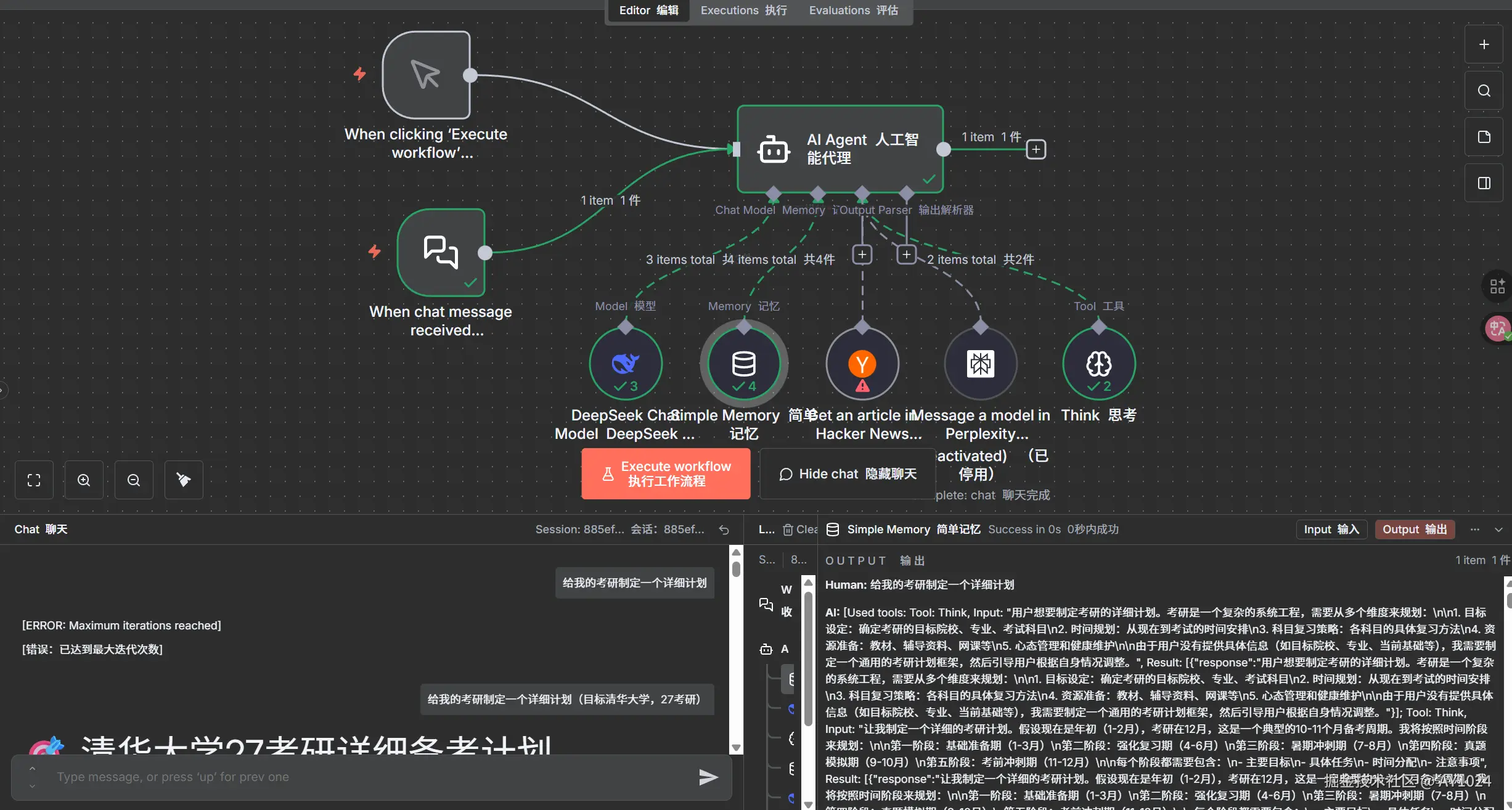Screen dimensions: 1512x810
Task: Click the zoom out canvas button
Action: coord(134,480)
